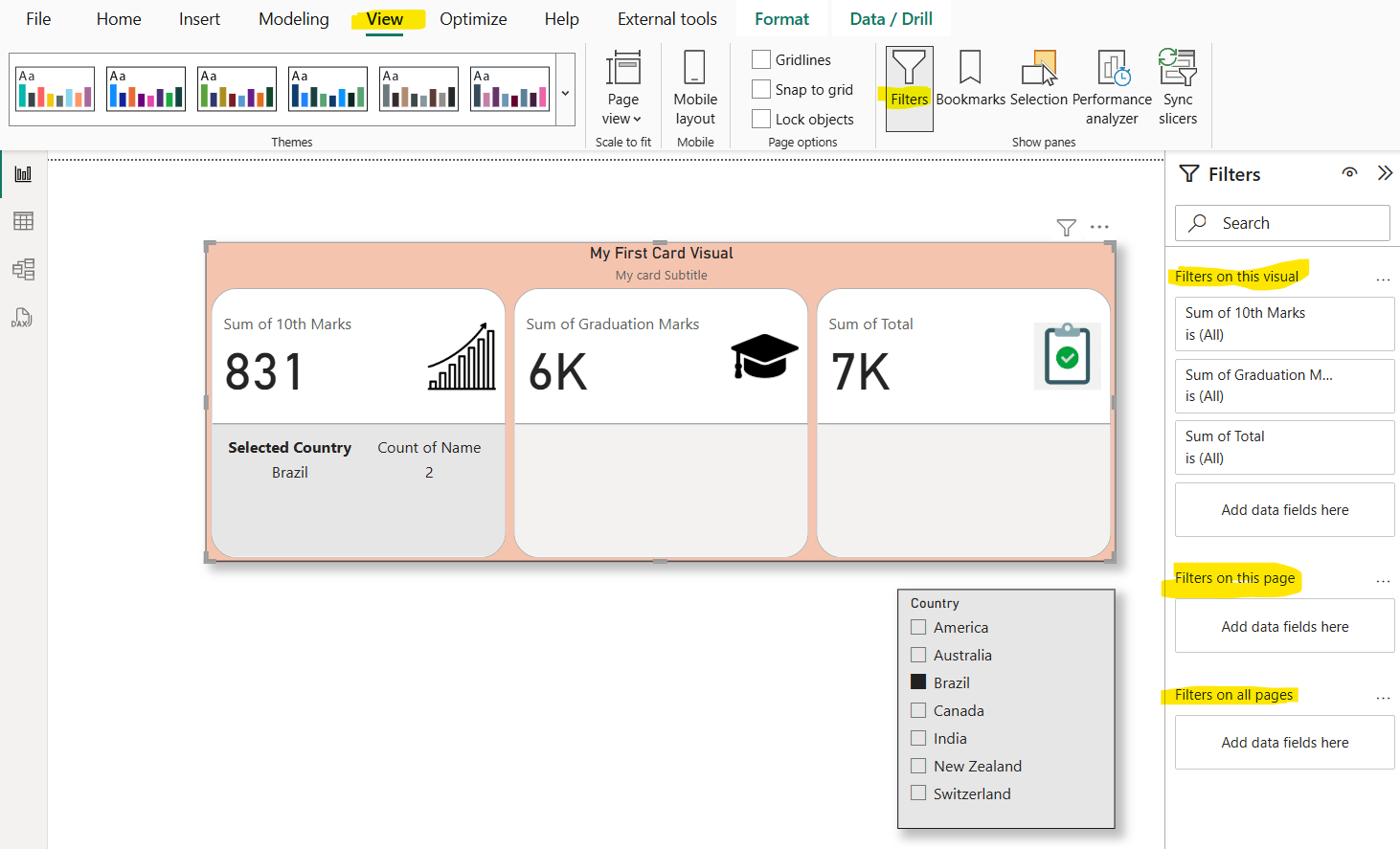
Task: Open DAX query view in sidebar
Action: tap(23, 318)
